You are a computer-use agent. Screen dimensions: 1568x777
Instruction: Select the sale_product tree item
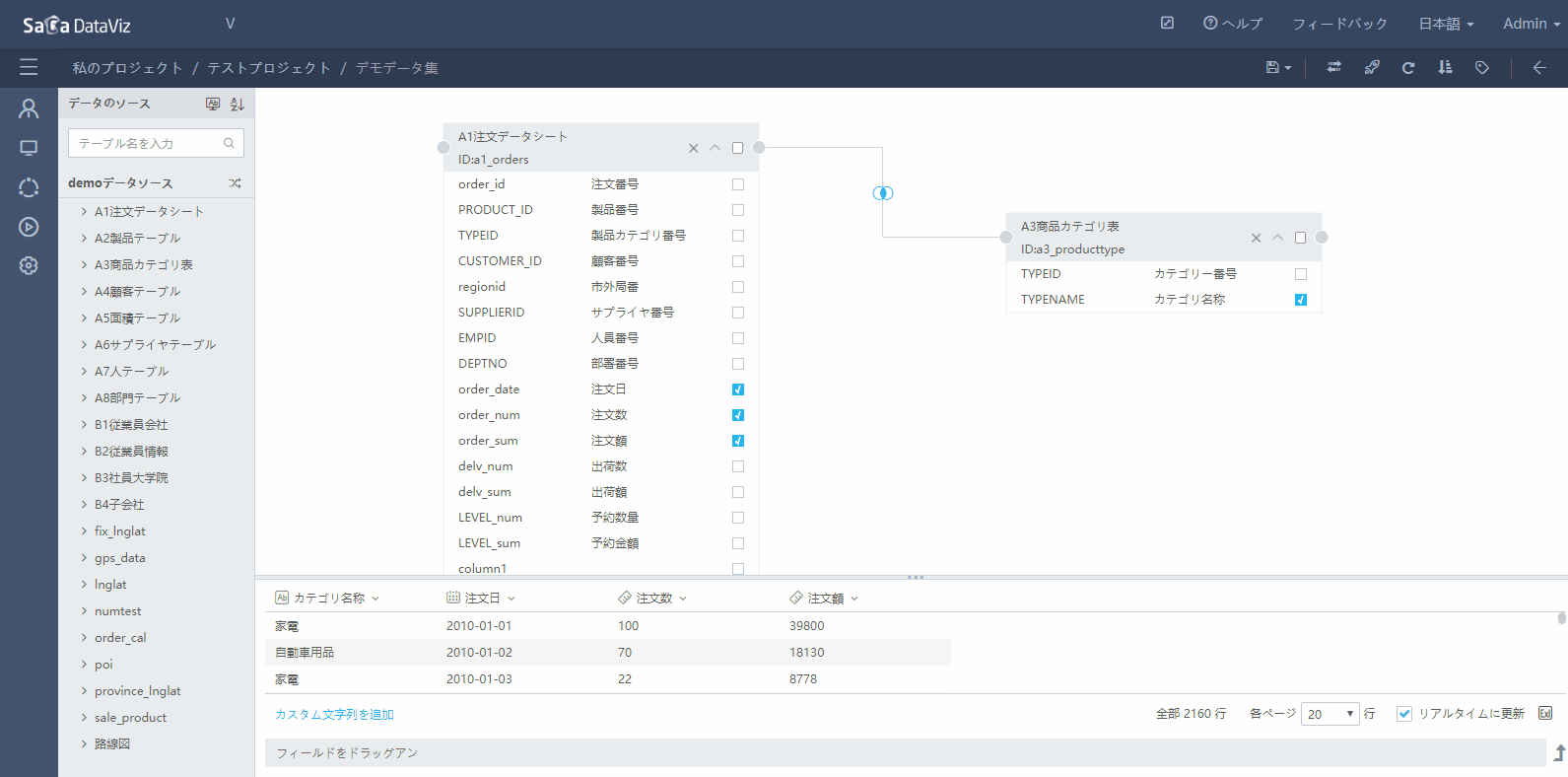point(130,717)
